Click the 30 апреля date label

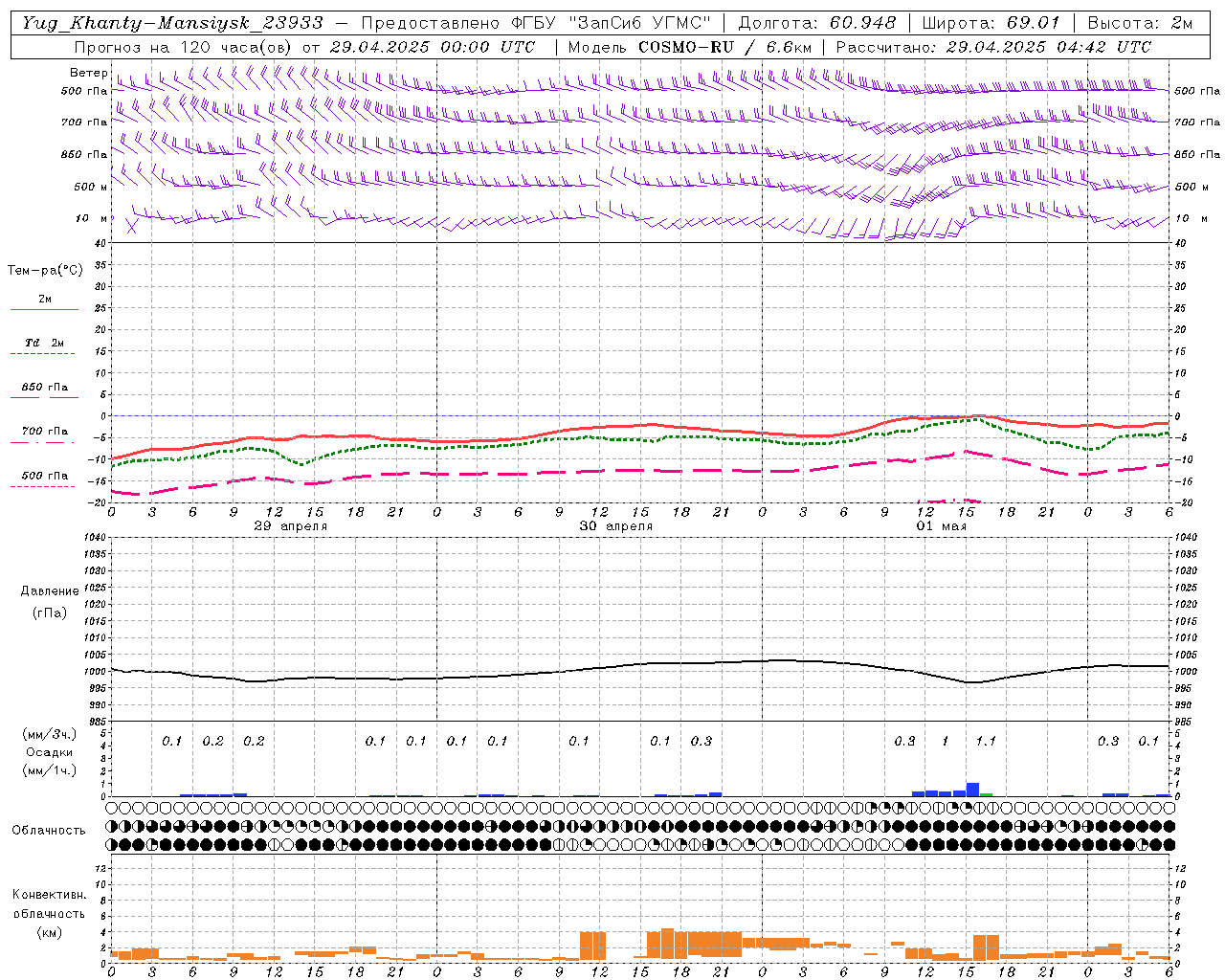coord(615,526)
